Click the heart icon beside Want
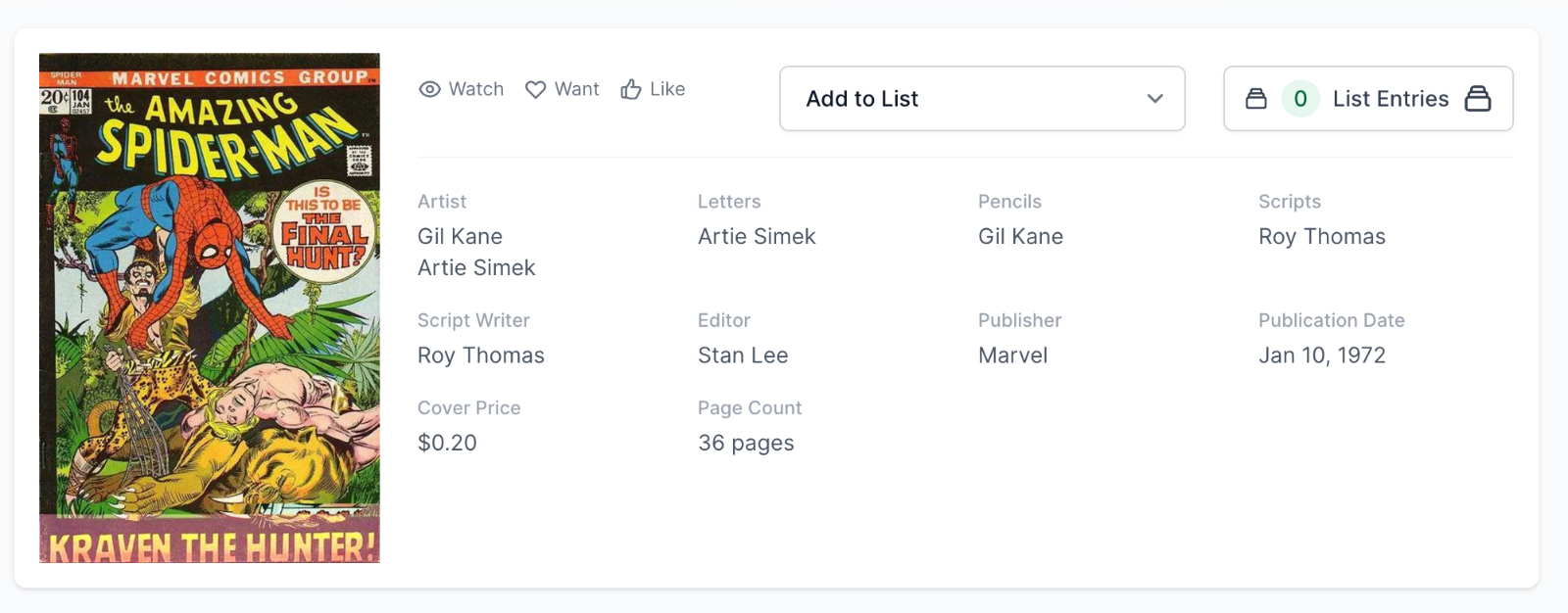Image resolution: width=1568 pixels, height=613 pixels. (535, 89)
